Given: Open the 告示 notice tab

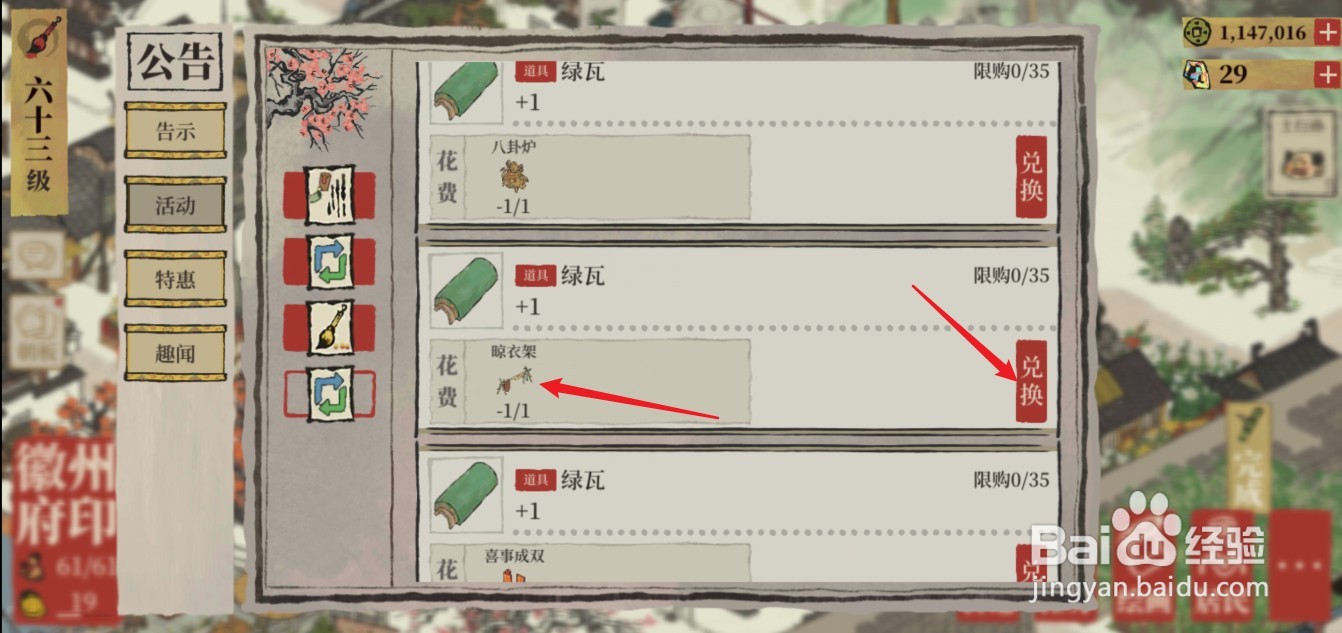Looking at the screenshot, I should (175, 130).
